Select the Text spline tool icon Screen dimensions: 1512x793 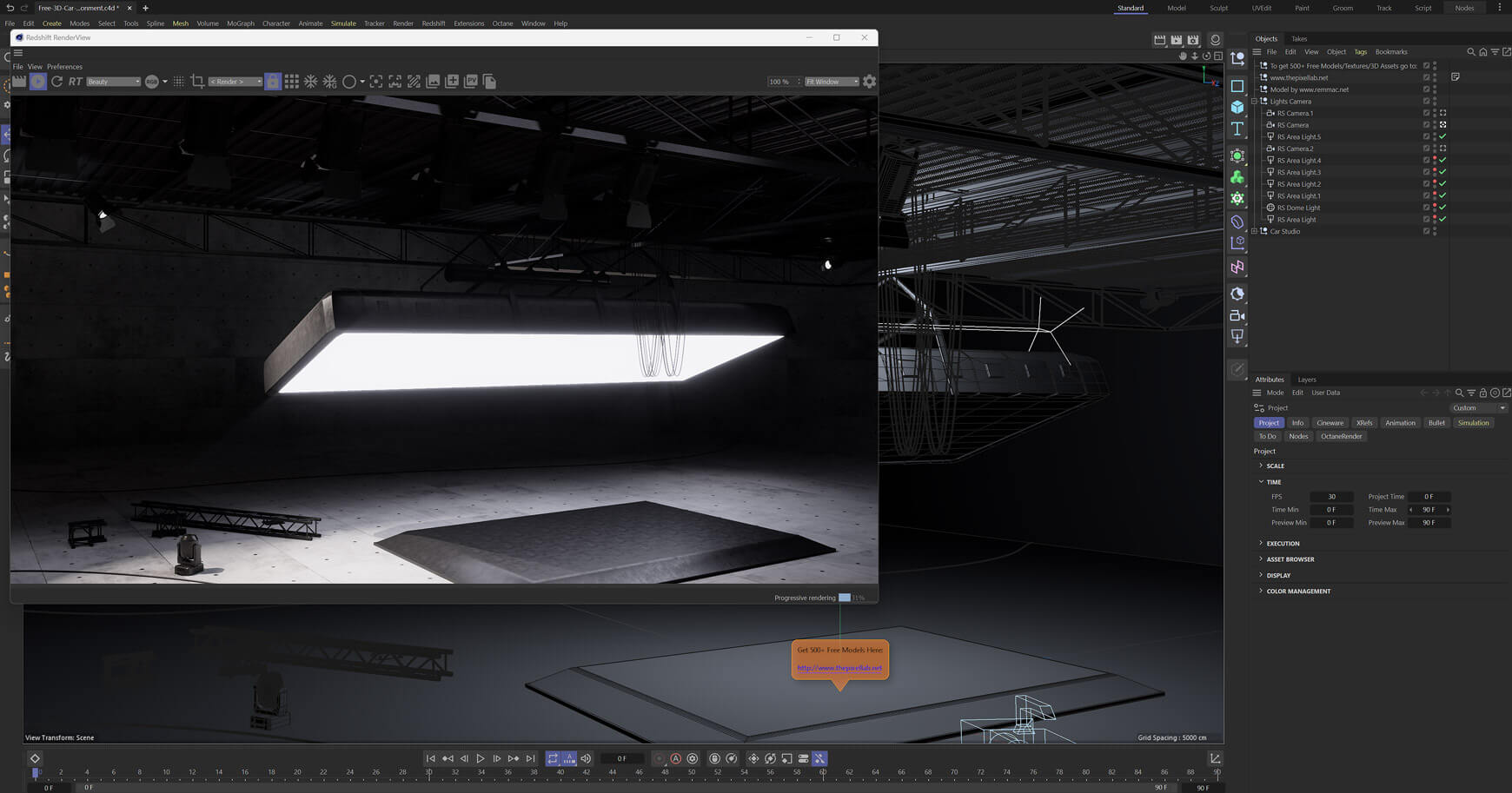[1237, 129]
